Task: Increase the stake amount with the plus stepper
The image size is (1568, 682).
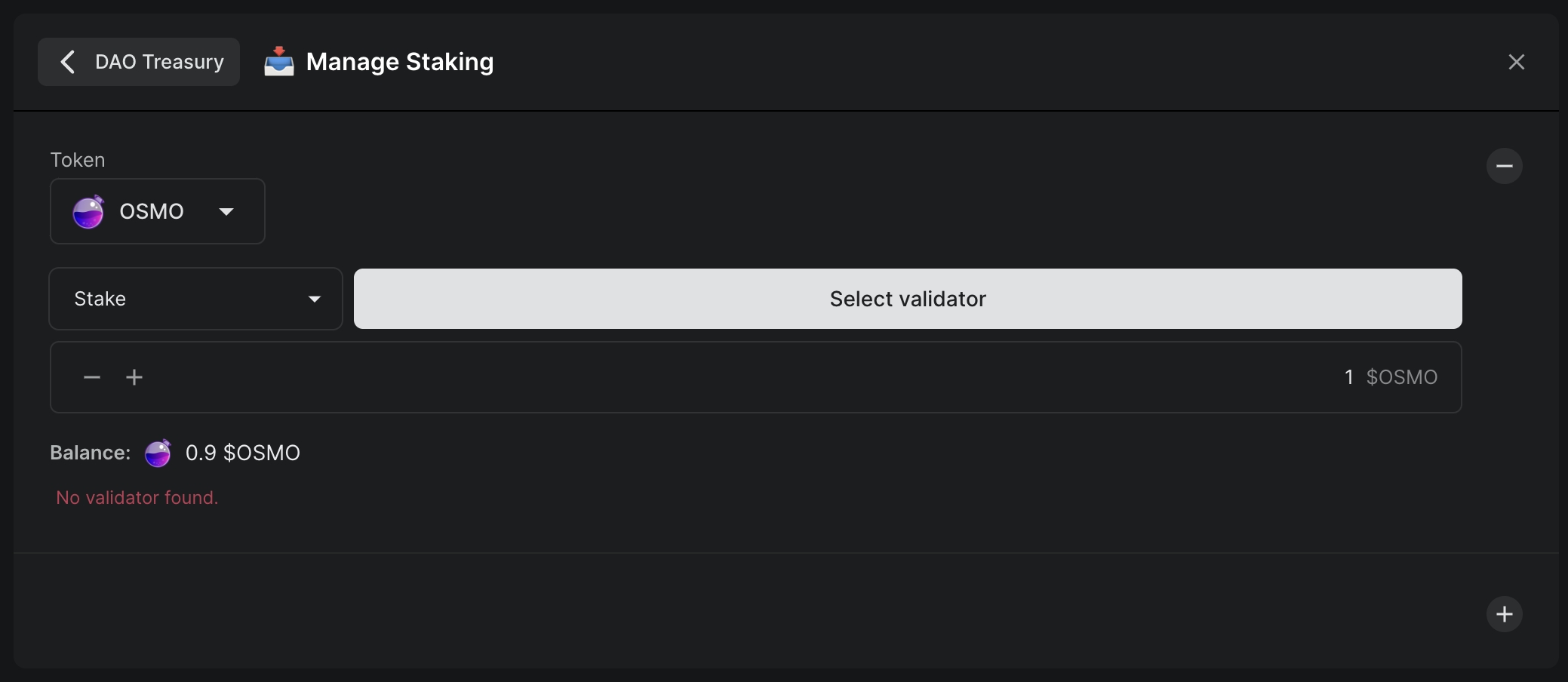Action: (x=134, y=377)
